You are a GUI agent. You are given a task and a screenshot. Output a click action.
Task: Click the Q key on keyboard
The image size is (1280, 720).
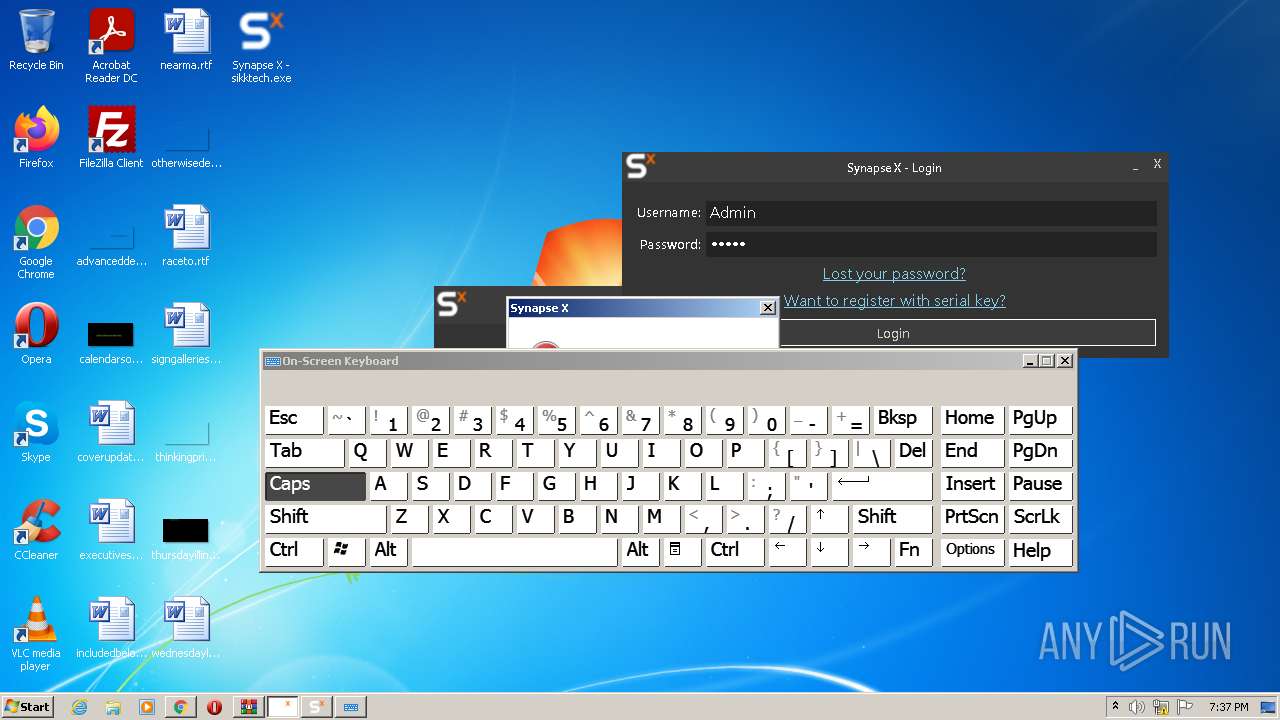(367, 452)
